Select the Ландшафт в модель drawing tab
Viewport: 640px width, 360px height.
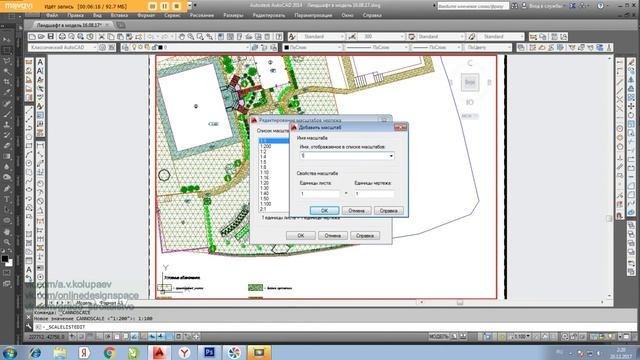[69, 25]
